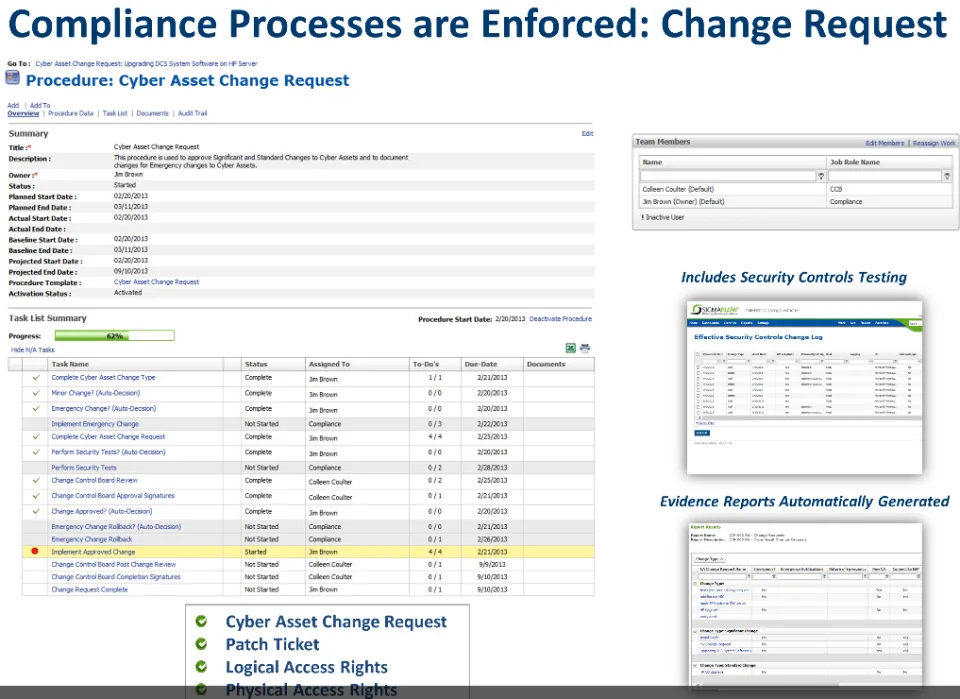Open Minor Change? (Auto-Decision) task
Screen dimensions: 960x699
[96, 393]
